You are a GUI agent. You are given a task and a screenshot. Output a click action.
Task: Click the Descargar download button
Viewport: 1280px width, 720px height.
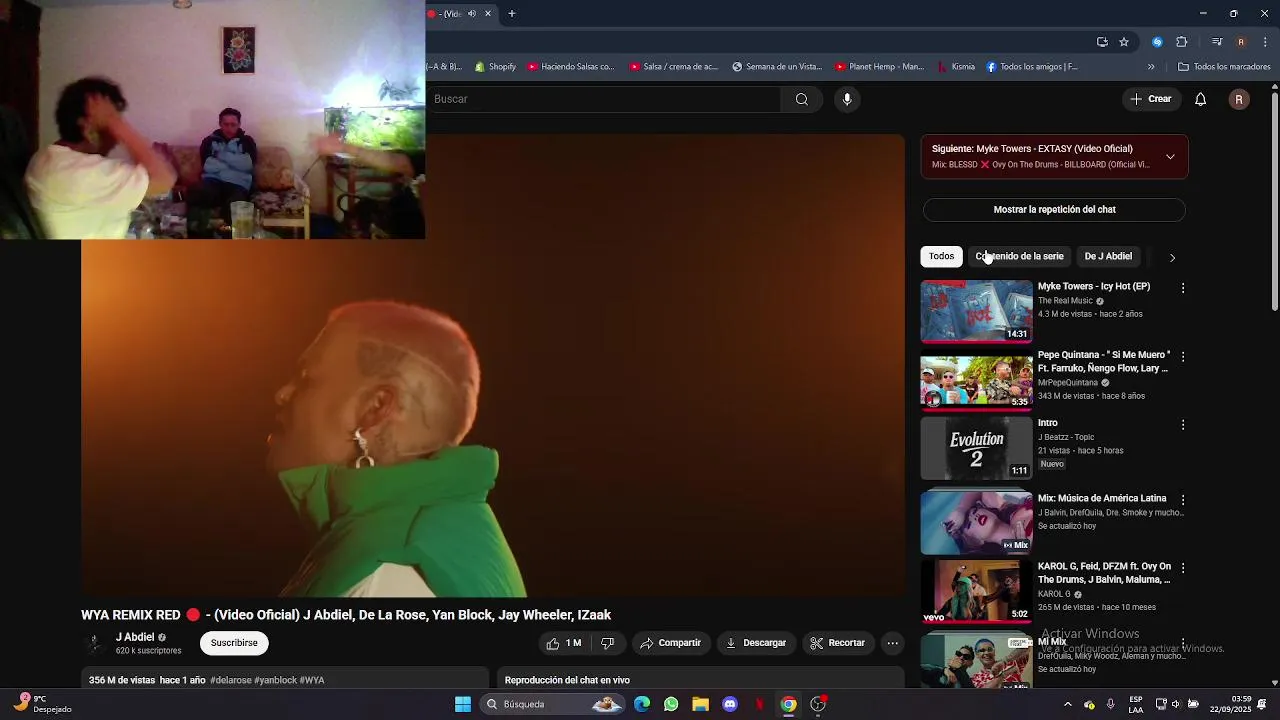point(755,643)
